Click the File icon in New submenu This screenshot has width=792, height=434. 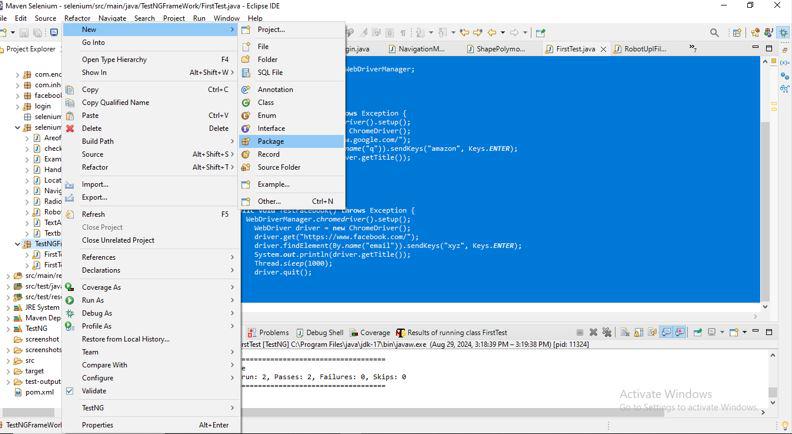[245, 46]
